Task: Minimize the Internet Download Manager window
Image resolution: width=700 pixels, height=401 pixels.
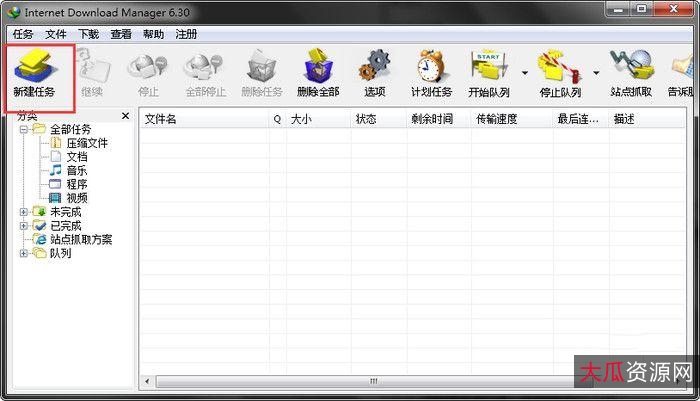Action: click(x=618, y=9)
